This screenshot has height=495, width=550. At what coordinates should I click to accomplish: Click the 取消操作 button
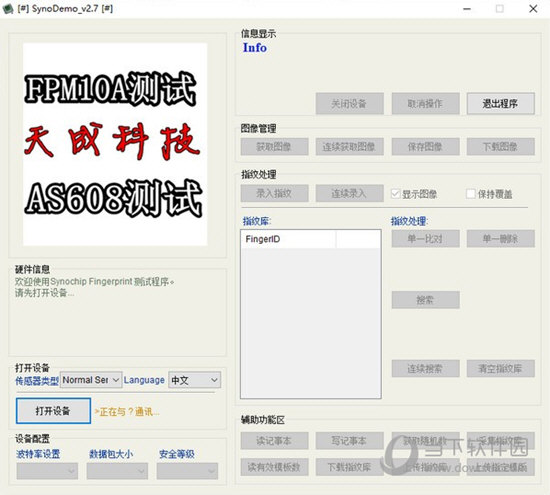(425, 103)
